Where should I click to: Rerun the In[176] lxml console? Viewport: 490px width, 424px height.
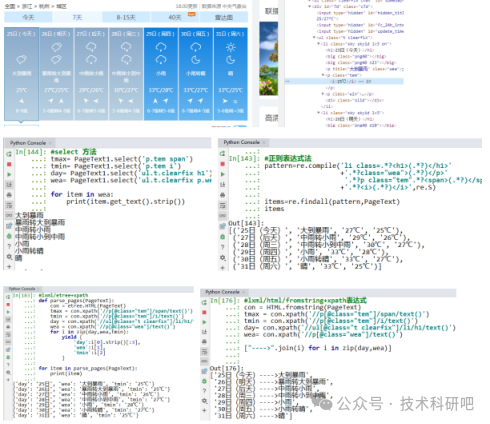(x=204, y=302)
